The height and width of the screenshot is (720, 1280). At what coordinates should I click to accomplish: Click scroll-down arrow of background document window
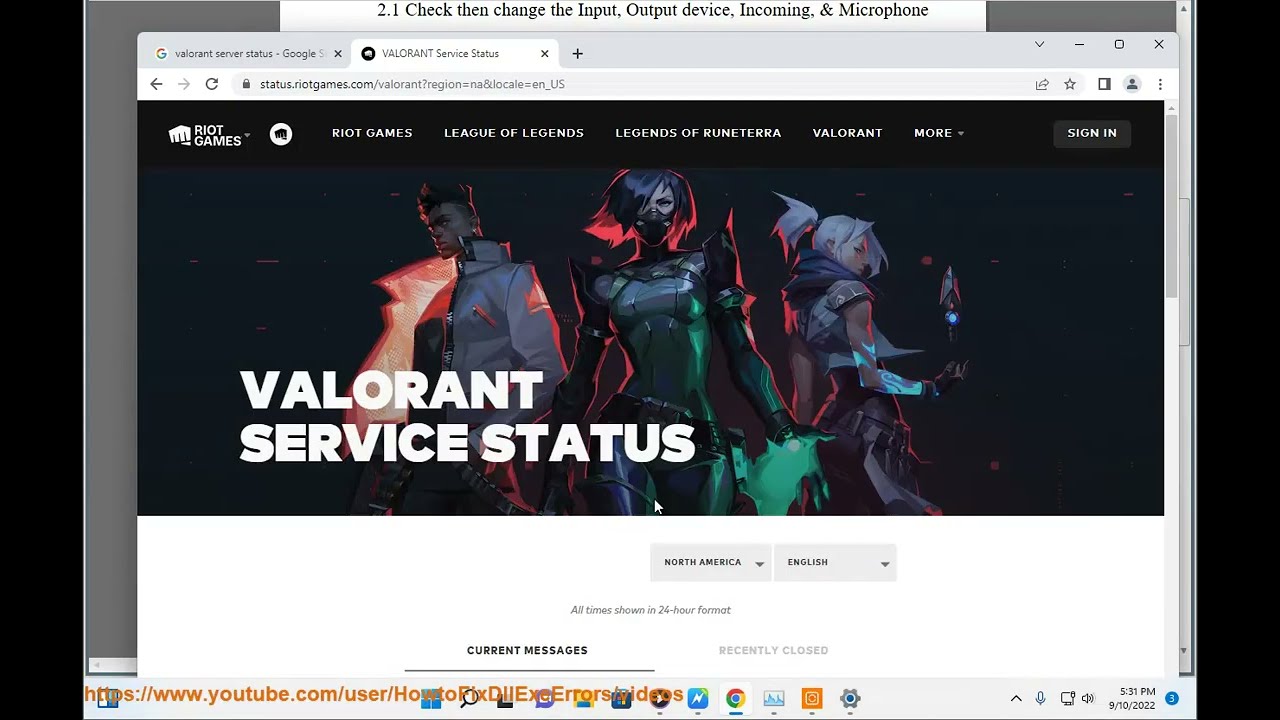click(1184, 651)
